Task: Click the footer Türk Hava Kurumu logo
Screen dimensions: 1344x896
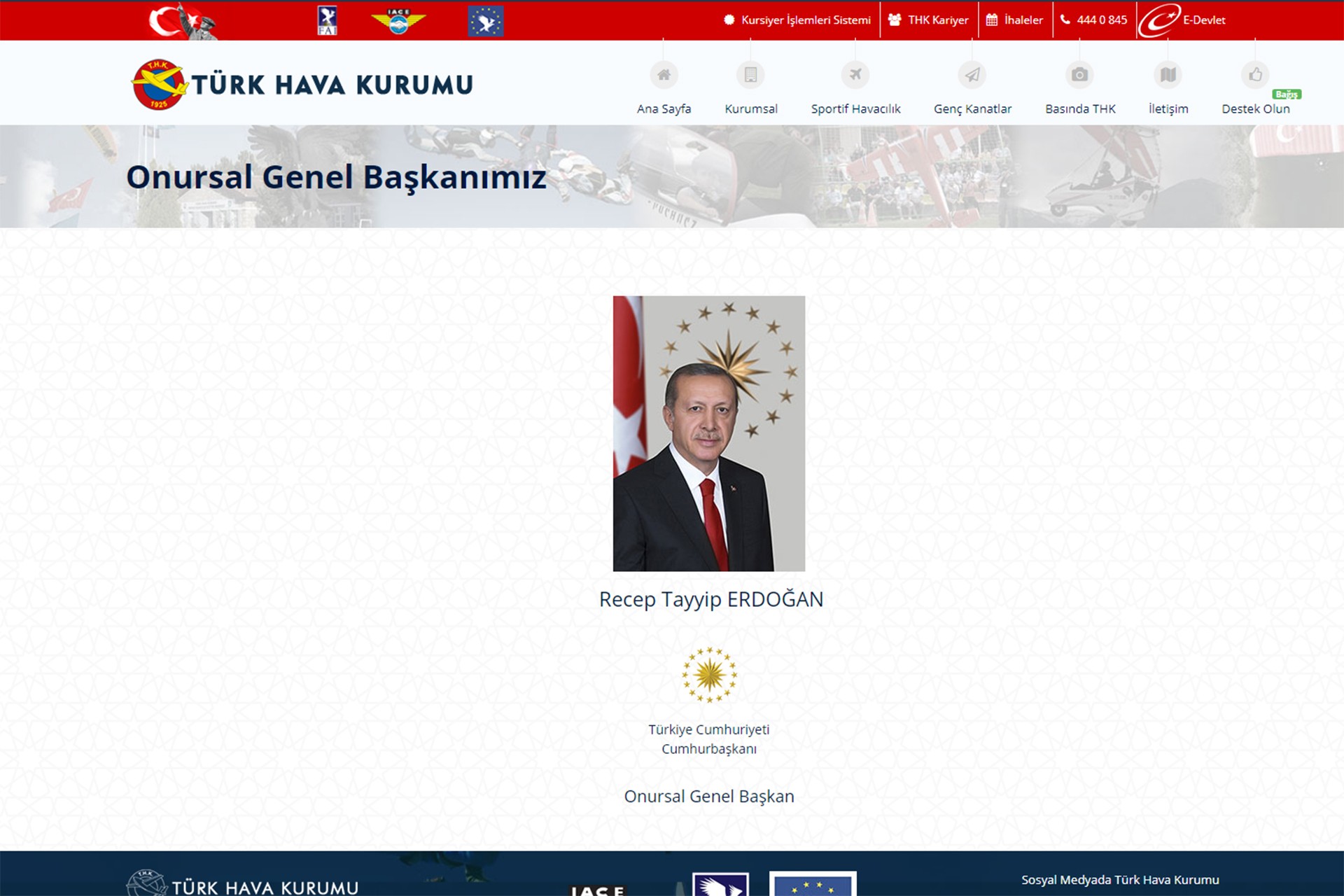Action: tap(242, 883)
